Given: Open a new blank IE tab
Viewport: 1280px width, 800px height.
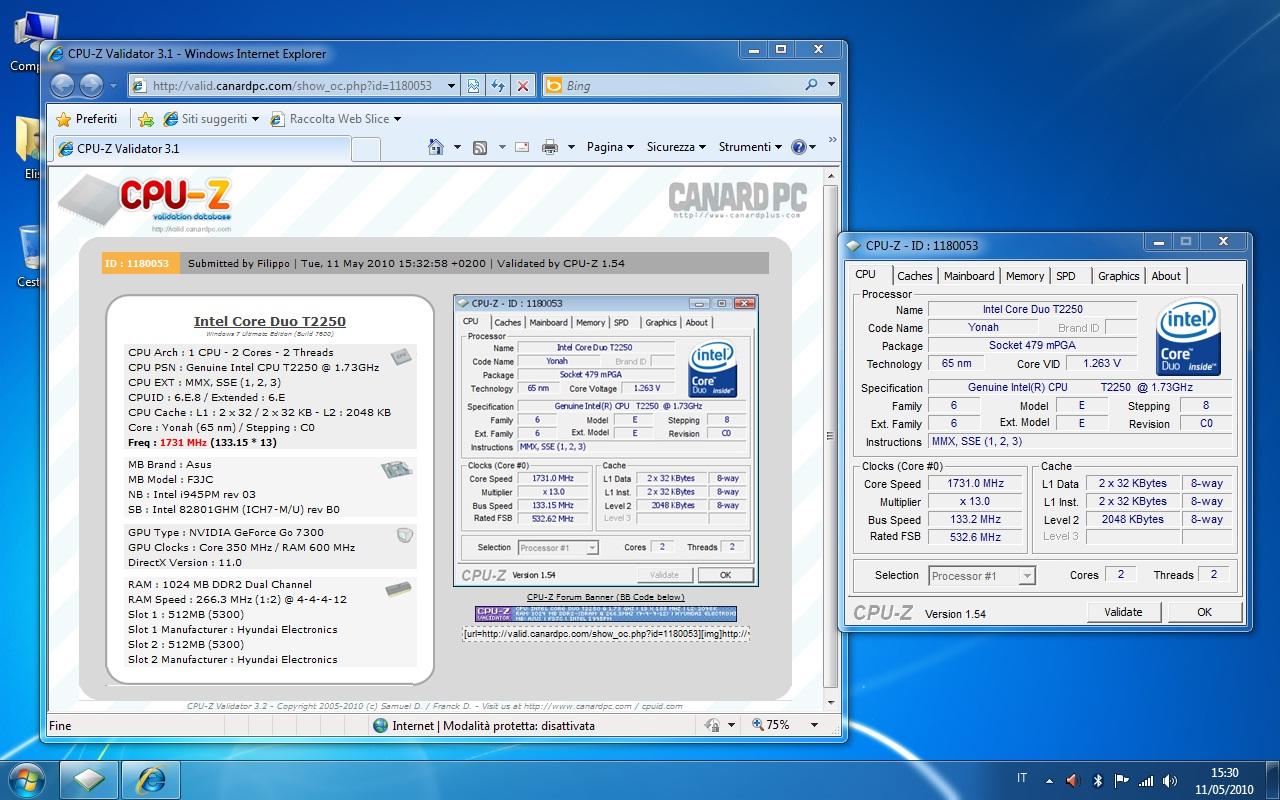Looking at the screenshot, I should [x=366, y=149].
